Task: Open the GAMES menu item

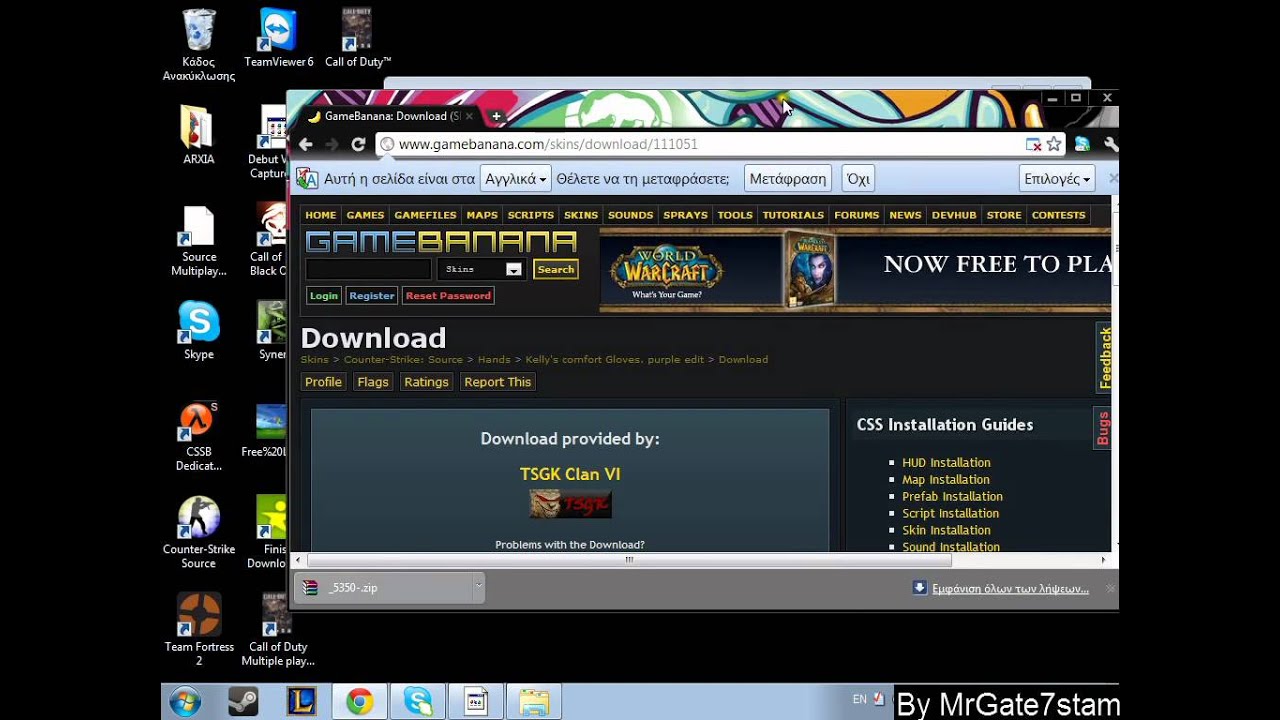Action: point(365,215)
